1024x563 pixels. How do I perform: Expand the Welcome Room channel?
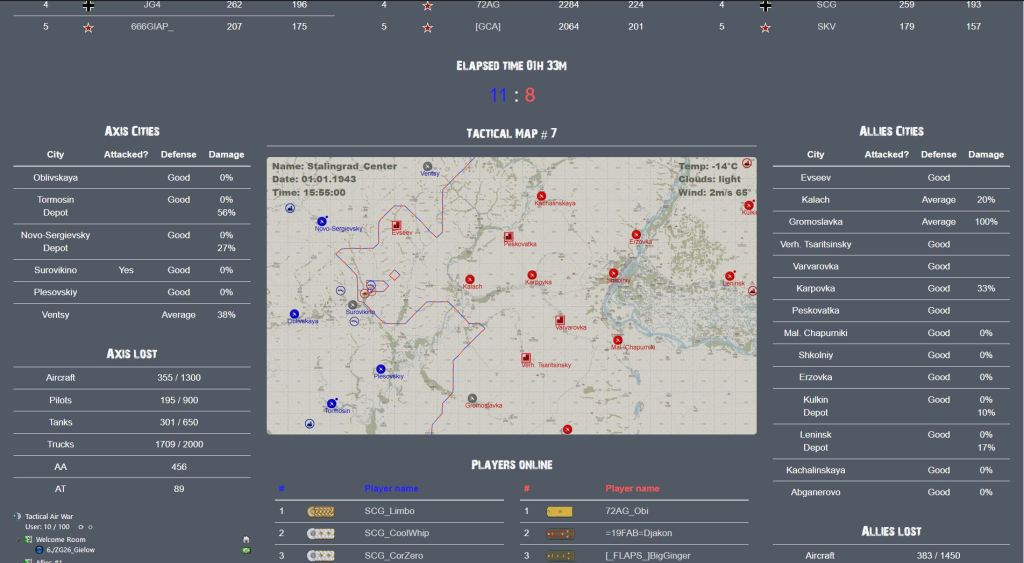[x=17, y=540]
